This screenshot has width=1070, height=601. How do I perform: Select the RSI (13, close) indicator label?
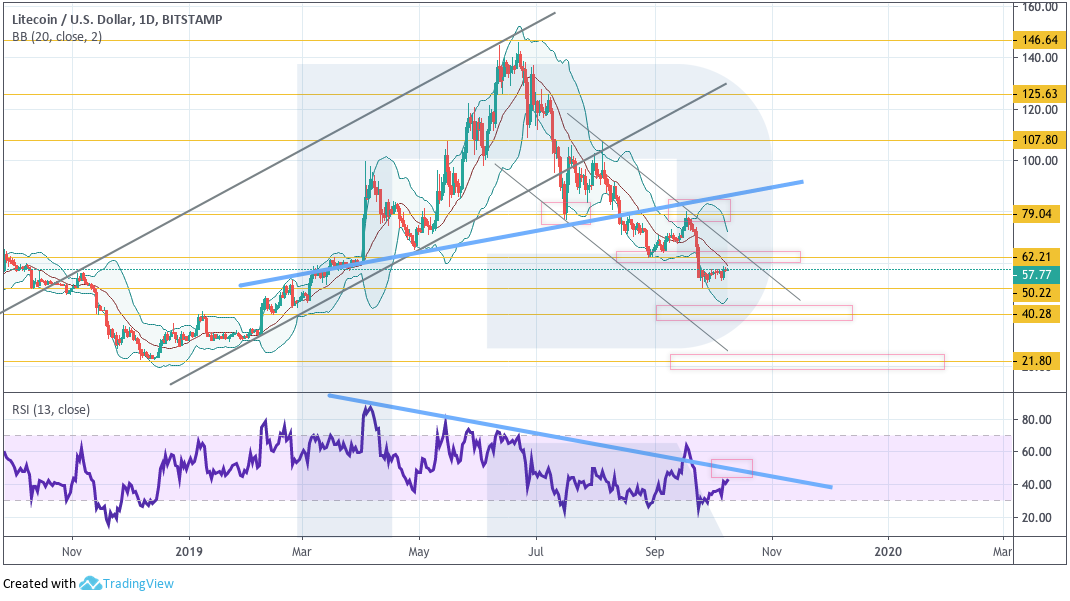[x=48, y=408]
